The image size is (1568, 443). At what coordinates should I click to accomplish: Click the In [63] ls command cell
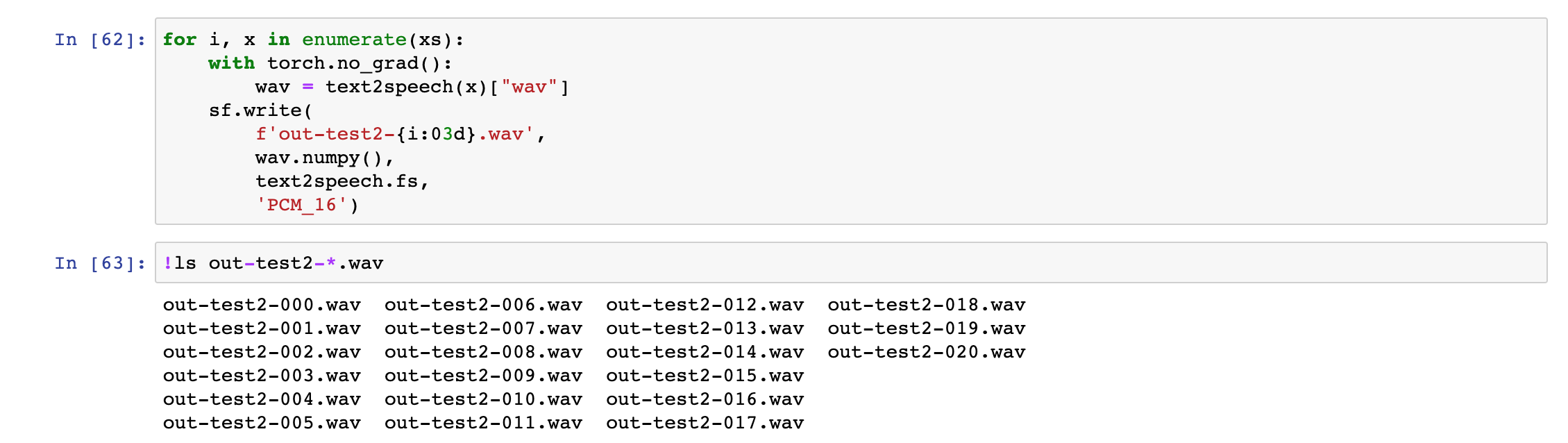(851, 262)
